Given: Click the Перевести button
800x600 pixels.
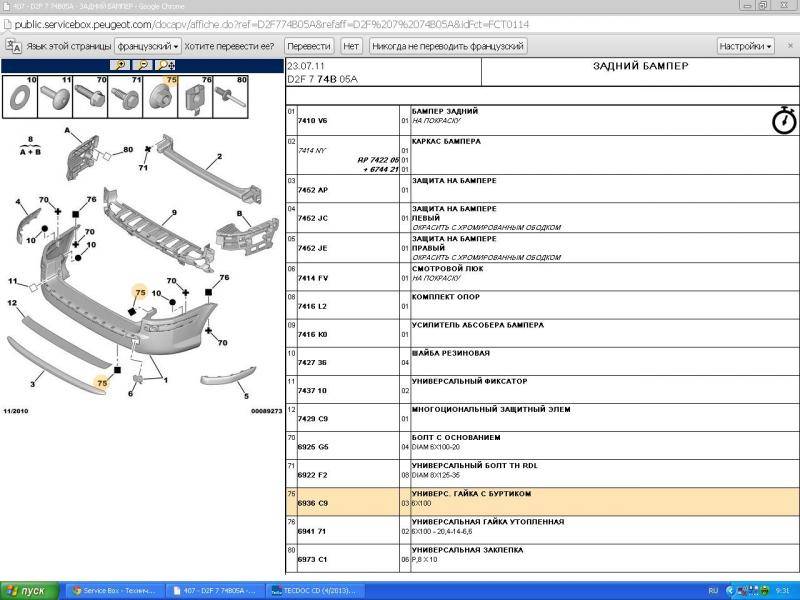Looking at the screenshot, I should 308,46.
